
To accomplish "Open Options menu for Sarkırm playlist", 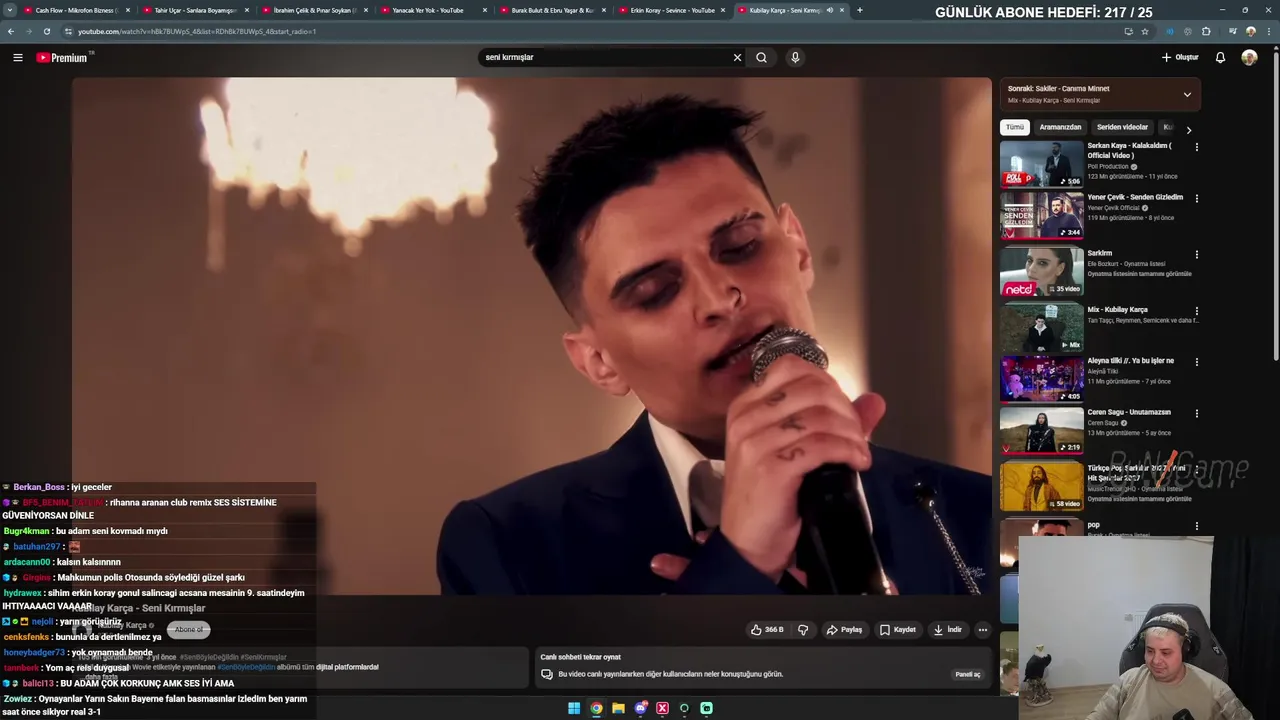I will (1196, 255).
